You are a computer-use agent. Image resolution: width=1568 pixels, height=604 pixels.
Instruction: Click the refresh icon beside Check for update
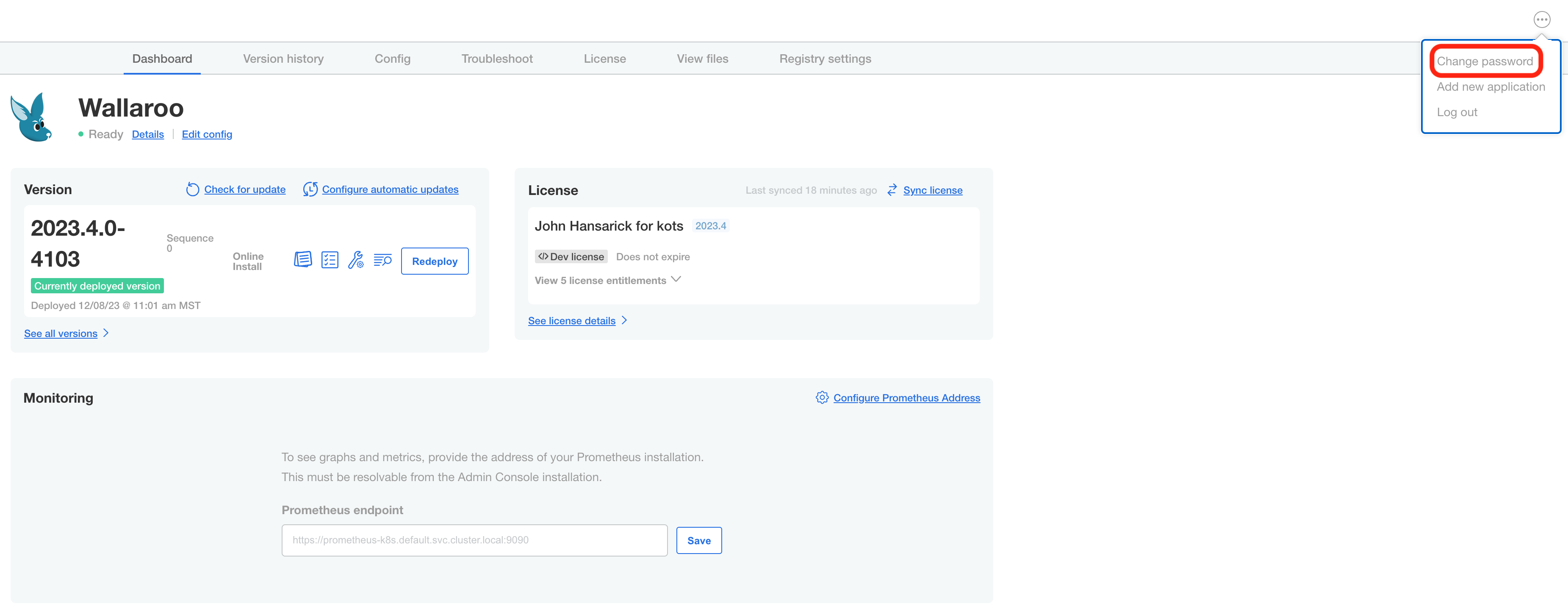[192, 189]
